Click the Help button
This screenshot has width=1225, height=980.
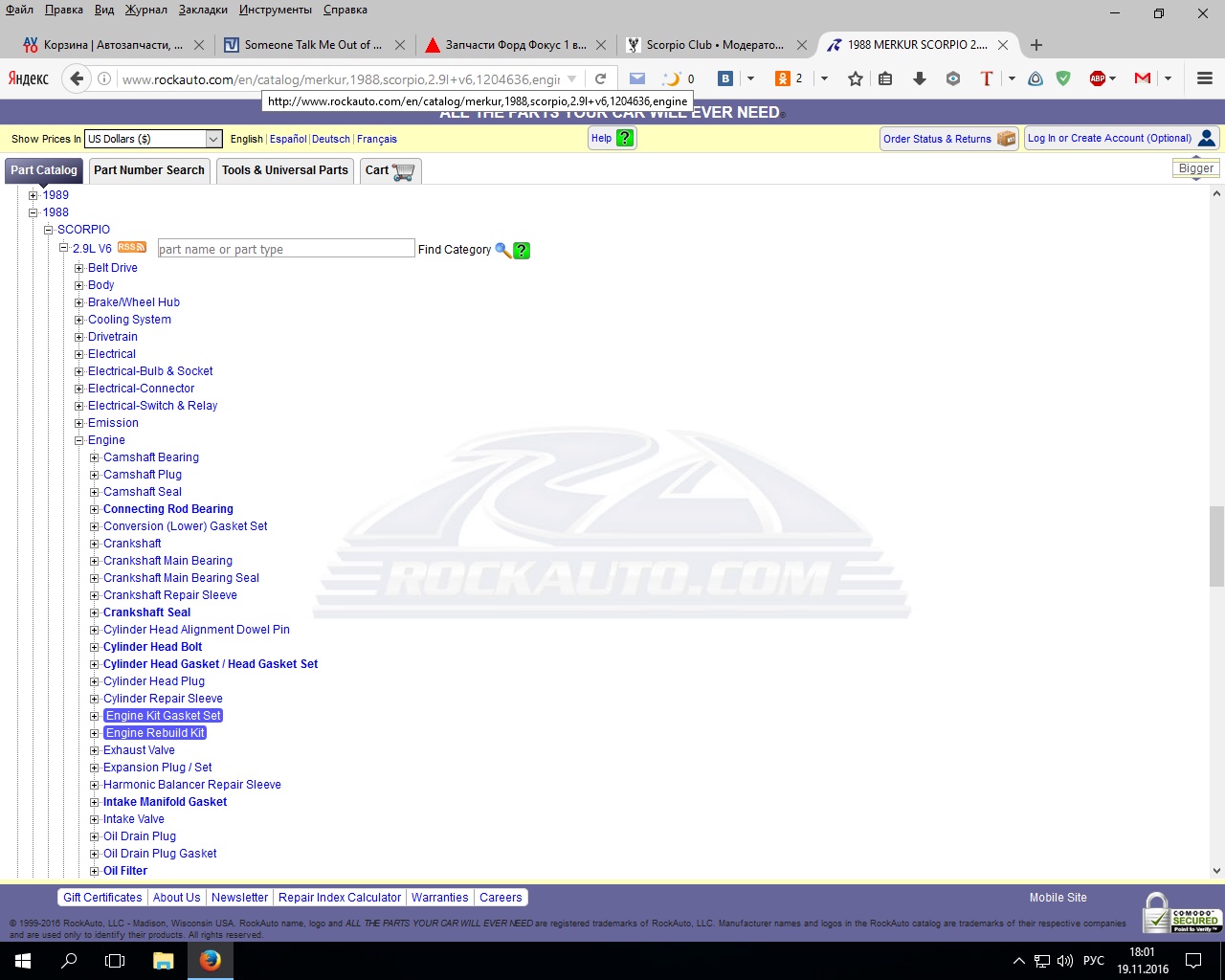pos(612,138)
